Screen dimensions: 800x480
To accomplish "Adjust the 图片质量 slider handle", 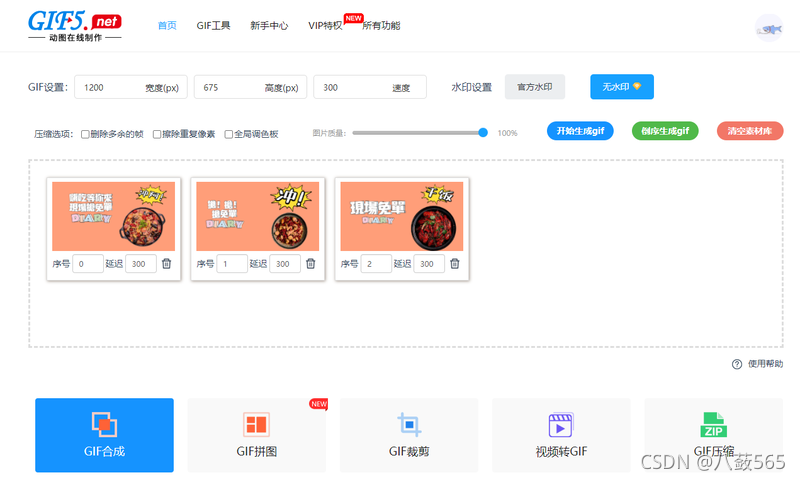I will (x=483, y=133).
